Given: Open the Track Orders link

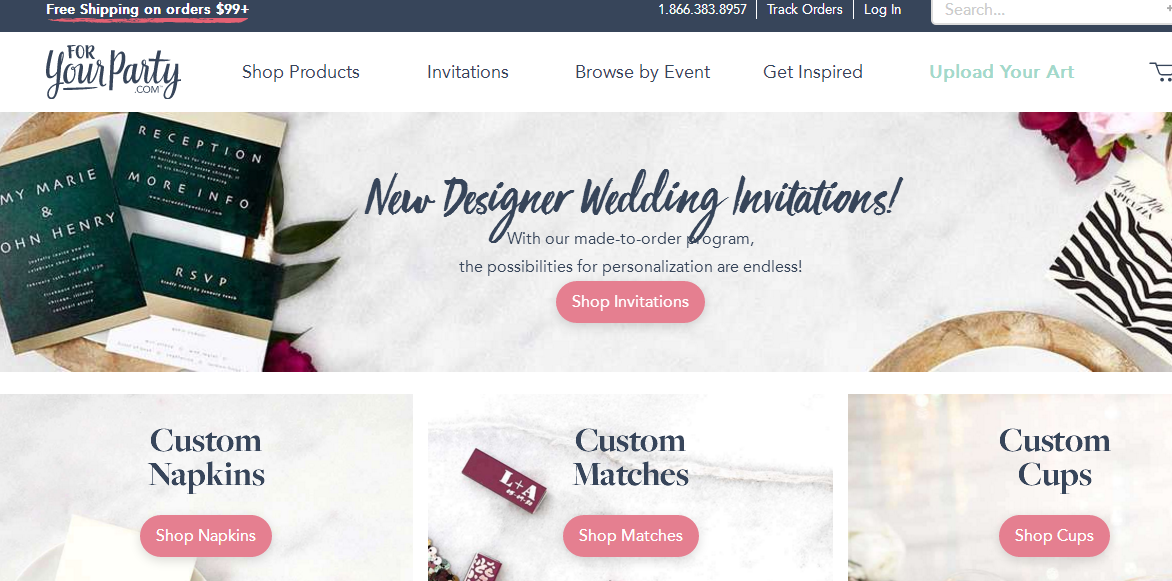Looking at the screenshot, I should [x=804, y=10].
